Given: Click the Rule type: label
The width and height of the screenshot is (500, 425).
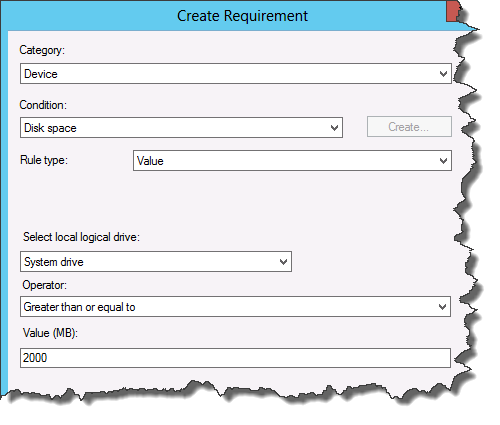Looking at the screenshot, I should click(44, 160).
